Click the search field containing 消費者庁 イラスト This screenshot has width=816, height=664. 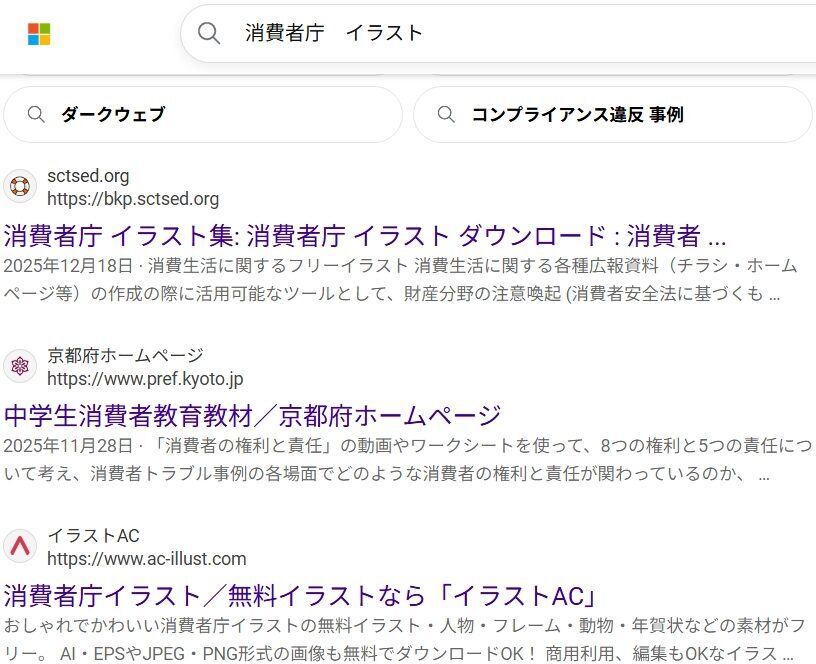click(x=498, y=33)
